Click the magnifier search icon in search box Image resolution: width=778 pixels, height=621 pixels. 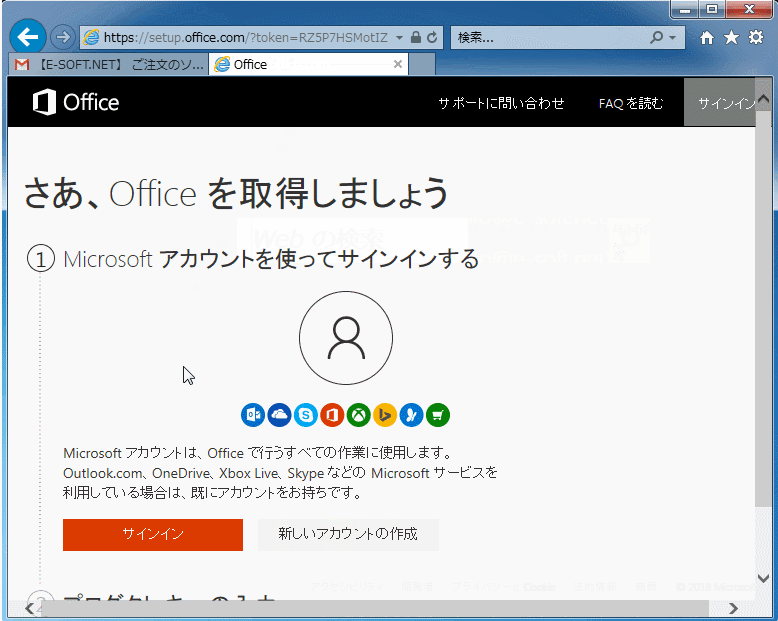[656, 37]
